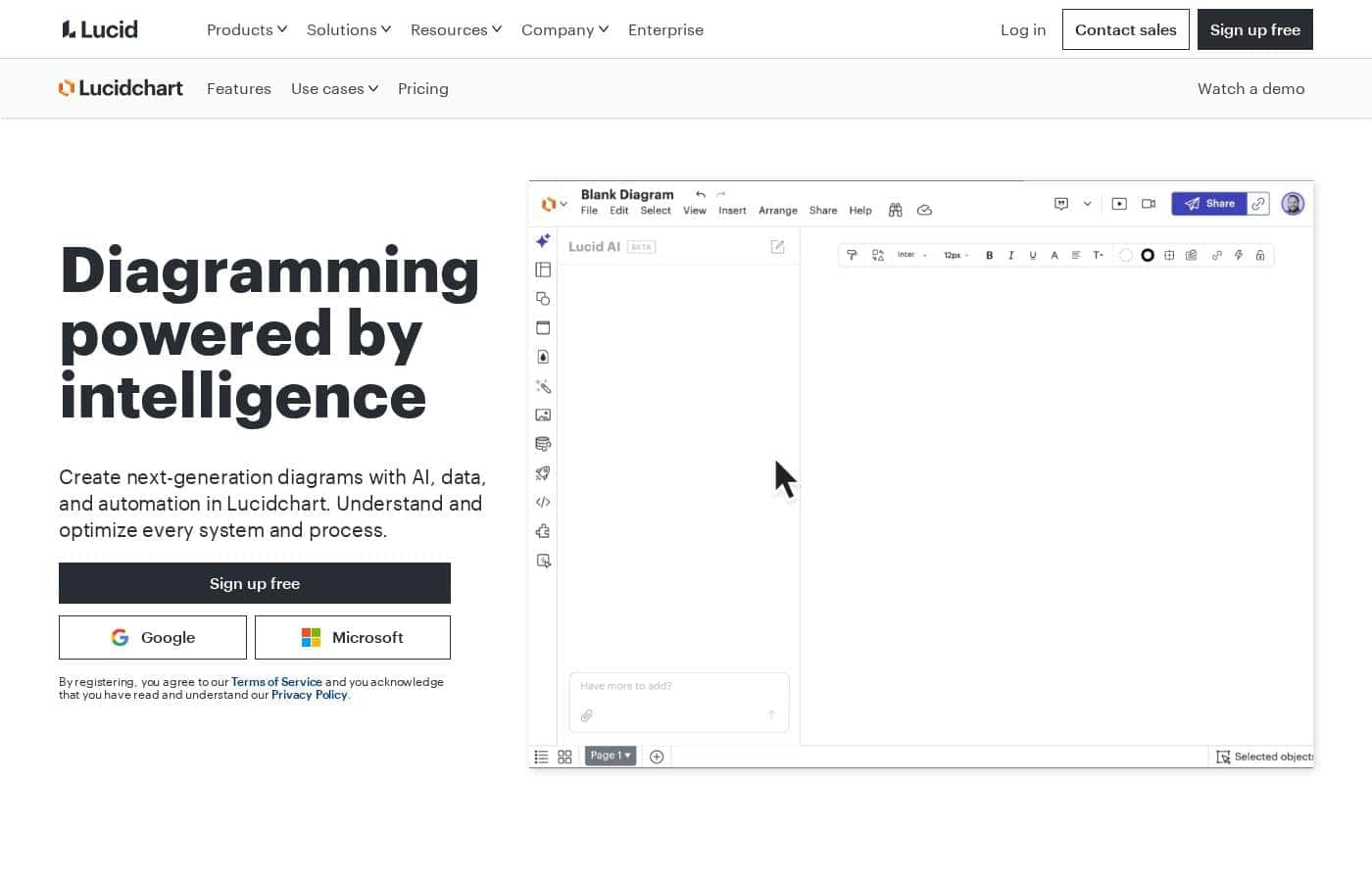This screenshot has width=1372, height=882.
Task: Click the white fill color swatch
Action: pos(1126,255)
